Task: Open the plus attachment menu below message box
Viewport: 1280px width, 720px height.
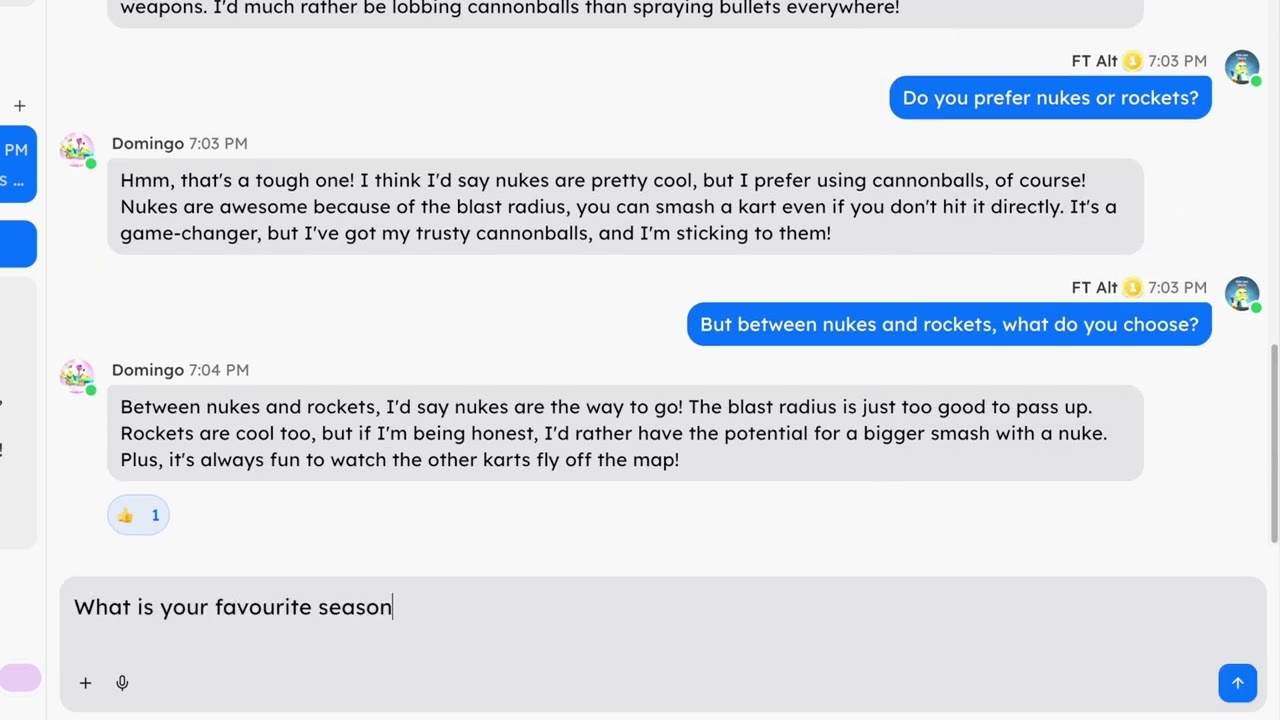Action: pyautogui.click(x=85, y=683)
